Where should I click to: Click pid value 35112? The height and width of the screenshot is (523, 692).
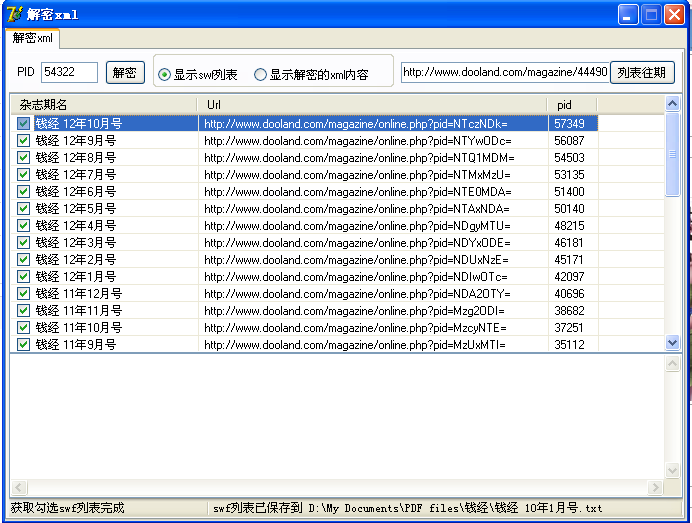click(569, 345)
